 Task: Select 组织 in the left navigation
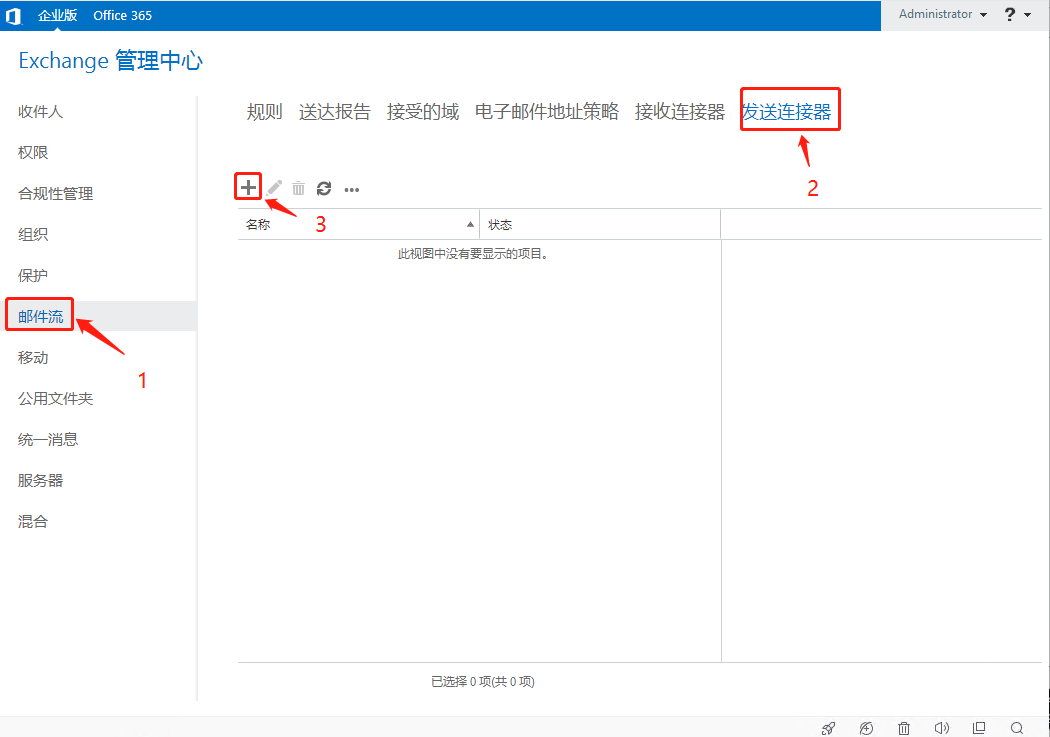pyautogui.click(x=33, y=234)
